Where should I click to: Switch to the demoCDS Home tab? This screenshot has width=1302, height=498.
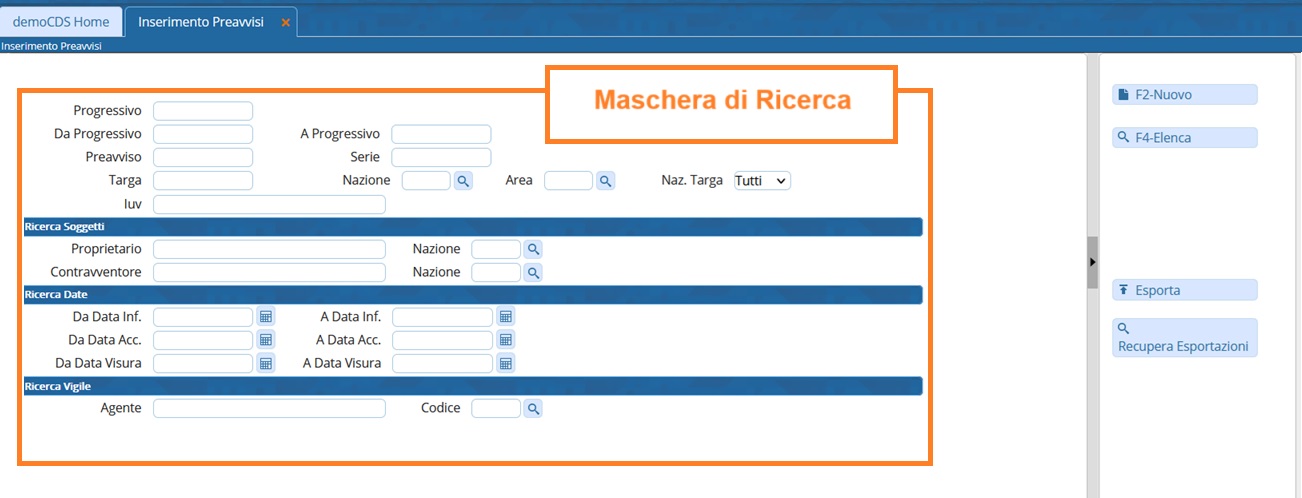[61, 22]
